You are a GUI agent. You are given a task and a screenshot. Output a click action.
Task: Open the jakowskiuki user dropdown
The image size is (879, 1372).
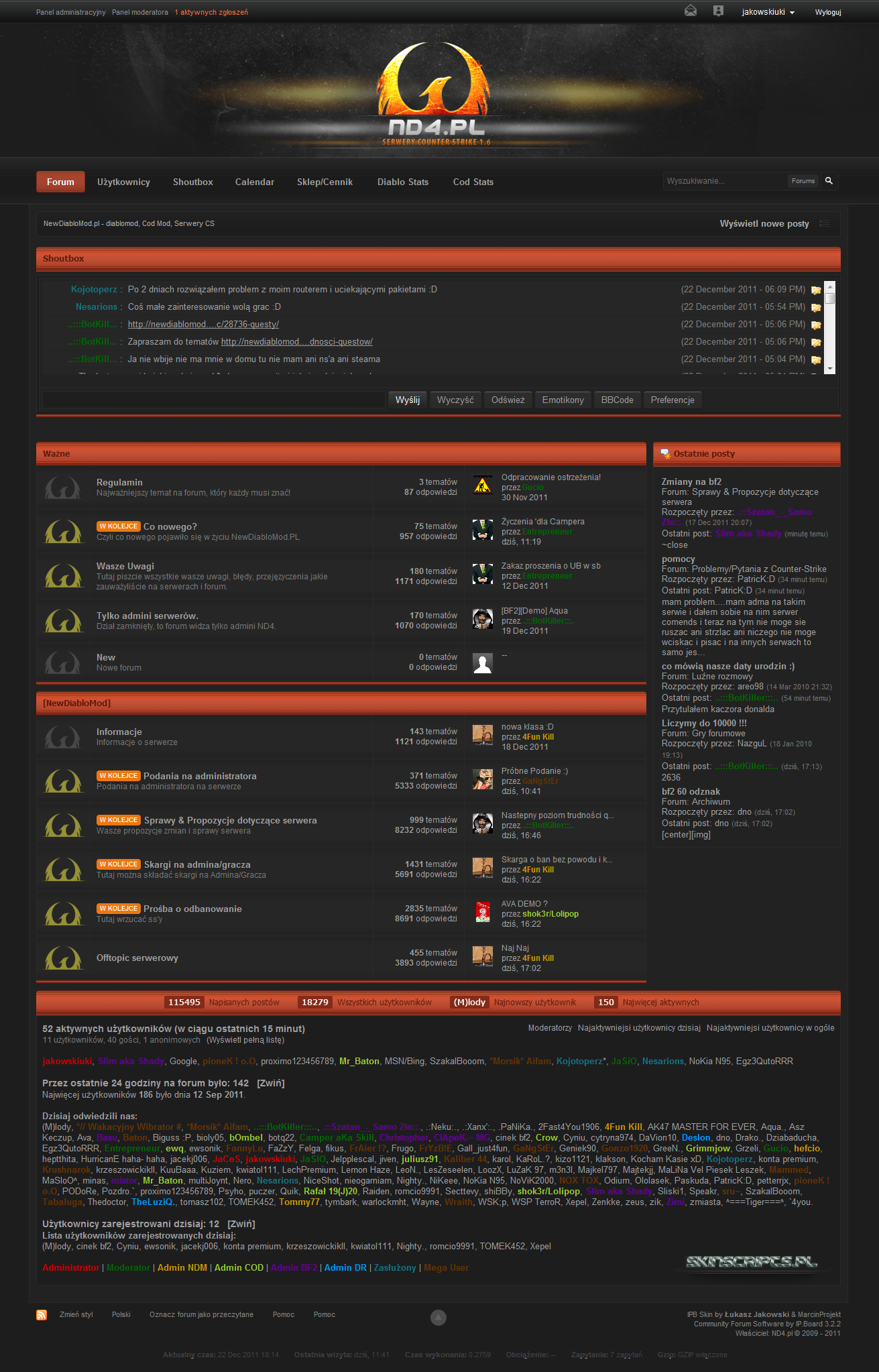click(x=768, y=12)
